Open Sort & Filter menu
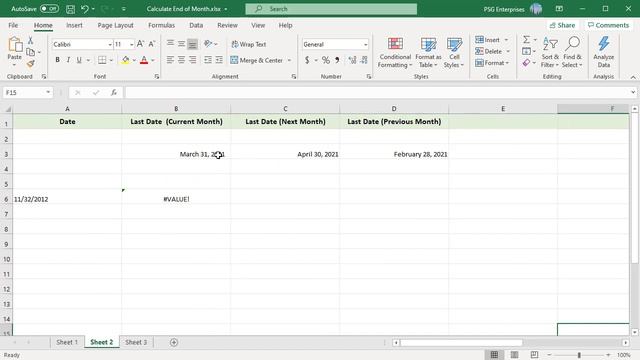640x360 pixels. (x=550, y=52)
